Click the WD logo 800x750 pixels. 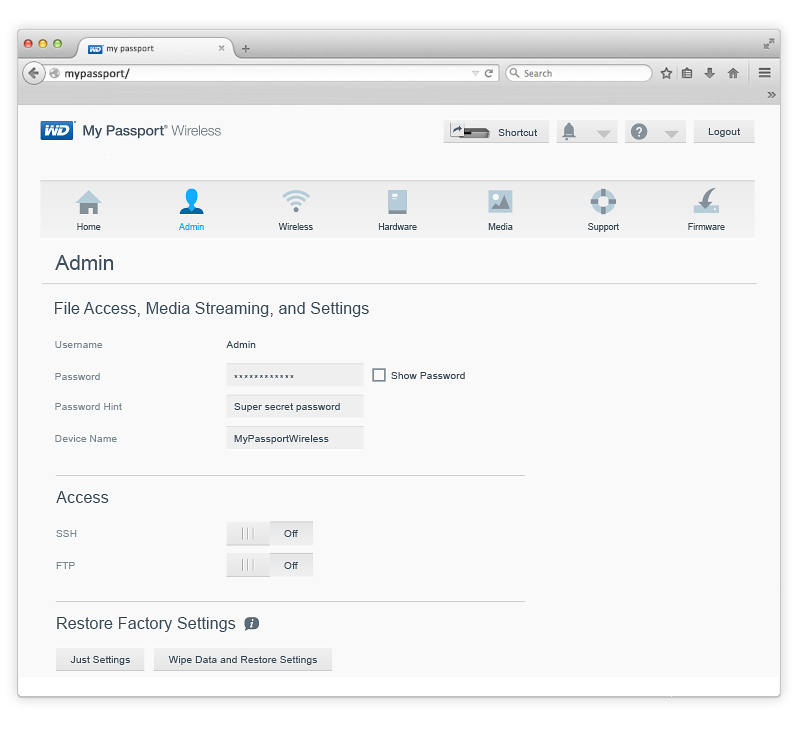tap(57, 131)
